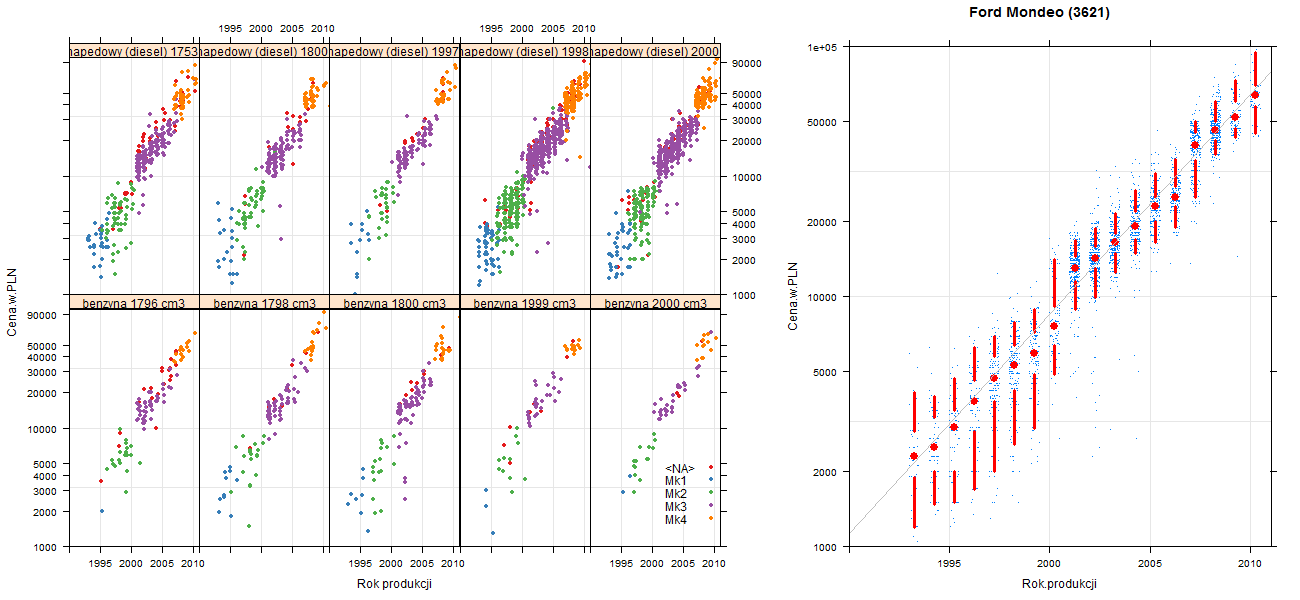Select the 'napedowy (diesel) 1800' panel header
The image size is (1300, 600).
tap(264, 51)
